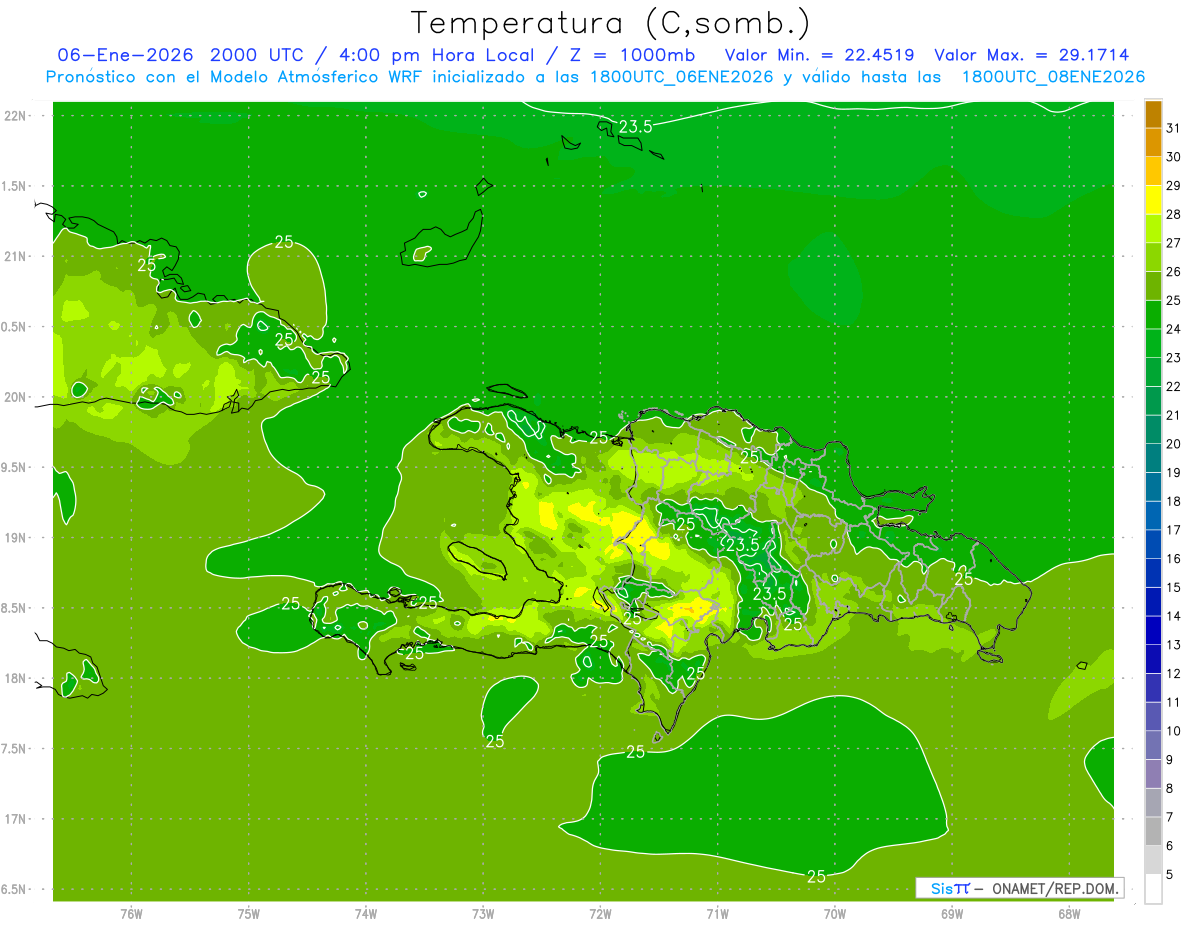Viewport: 1200px width, 927px height.
Task: Click the white legend swatch below 5
Action: (x=1153, y=888)
